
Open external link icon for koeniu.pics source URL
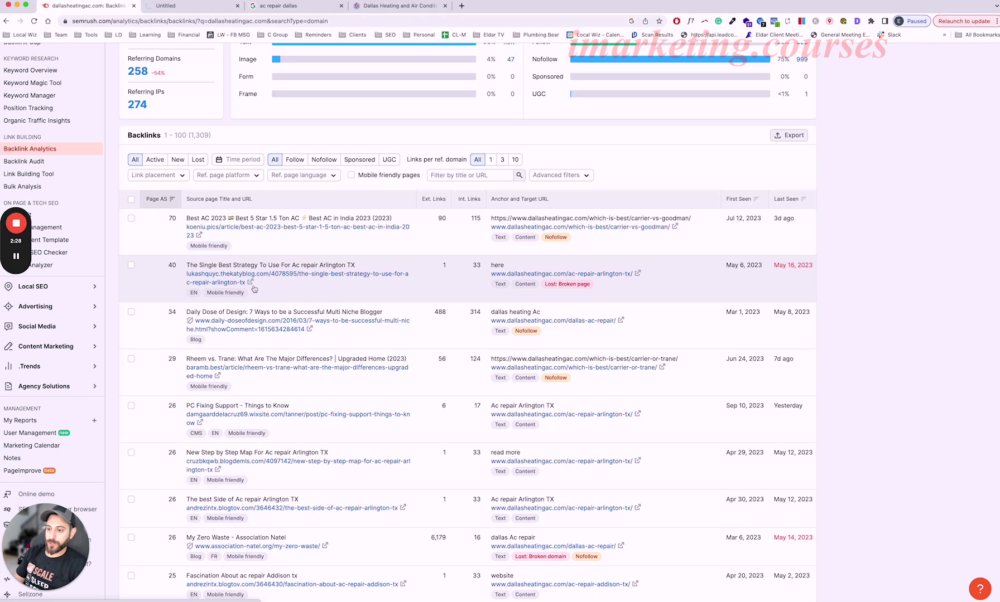tap(199, 235)
